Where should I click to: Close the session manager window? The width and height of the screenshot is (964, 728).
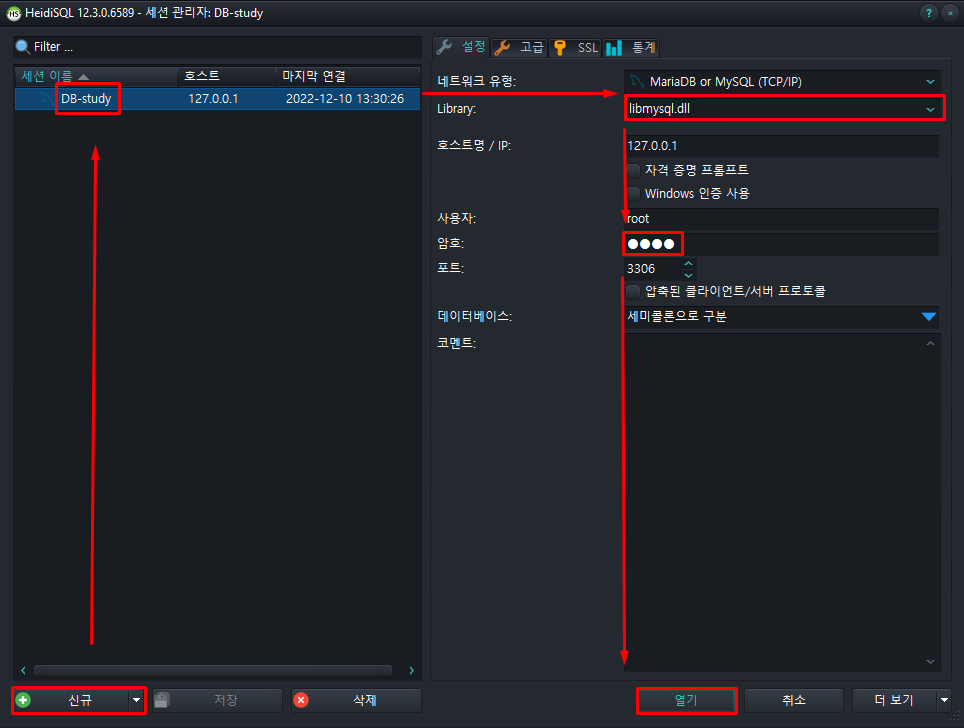(x=950, y=13)
